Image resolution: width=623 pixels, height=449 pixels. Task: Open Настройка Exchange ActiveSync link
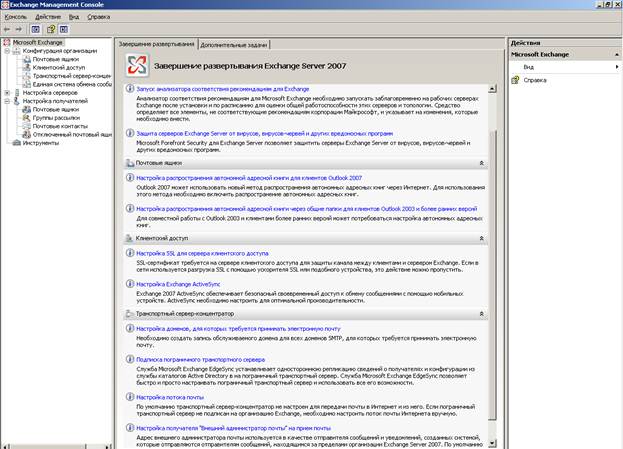(x=178, y=284)
